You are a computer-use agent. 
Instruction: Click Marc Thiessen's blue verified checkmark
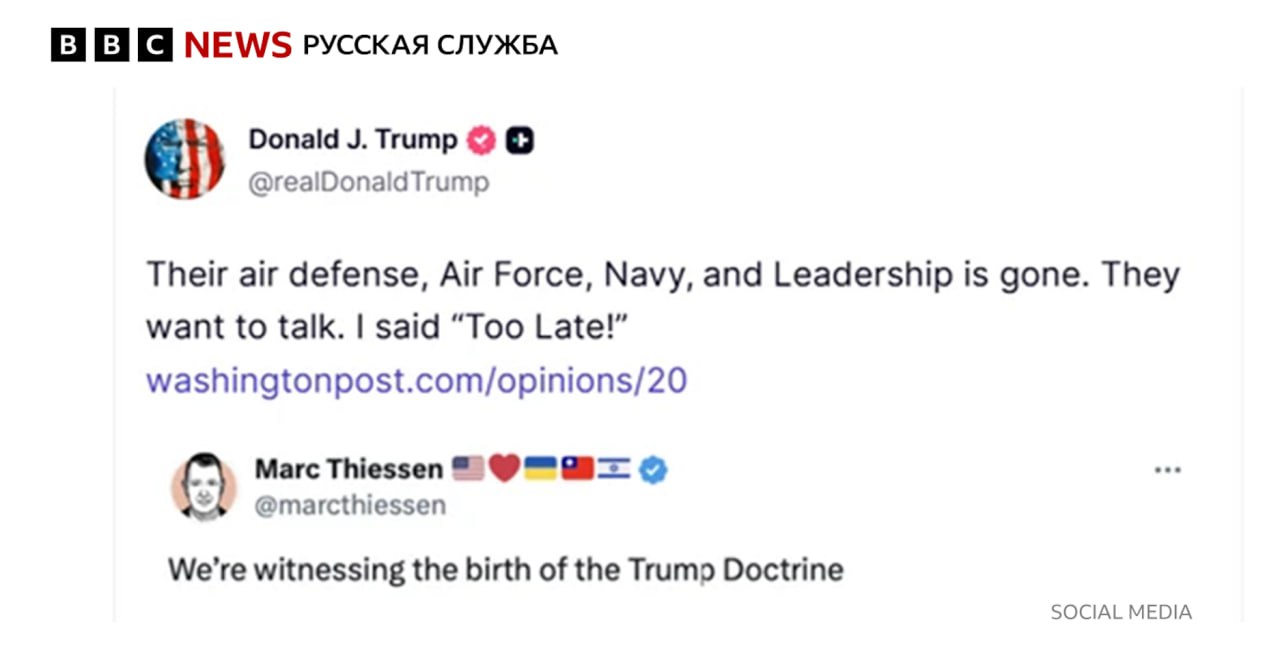[653, 468]
